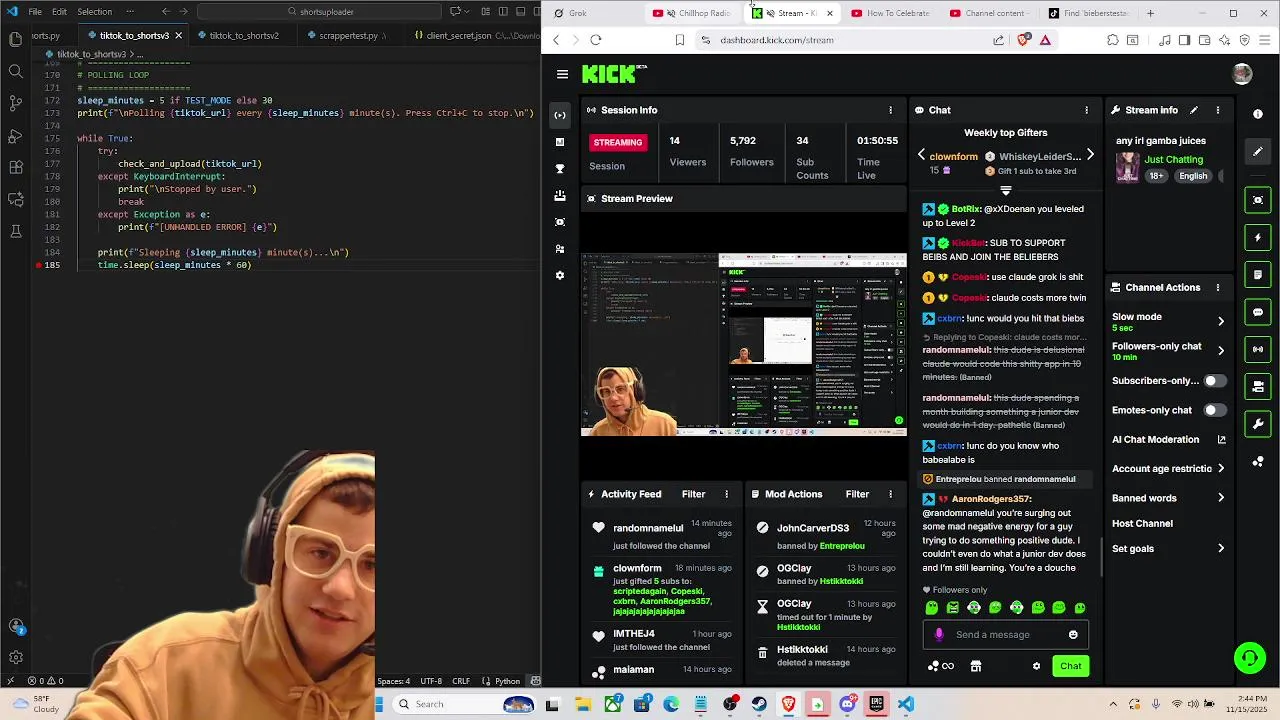Click the info circle icon in right rail

pos(1258,114)
